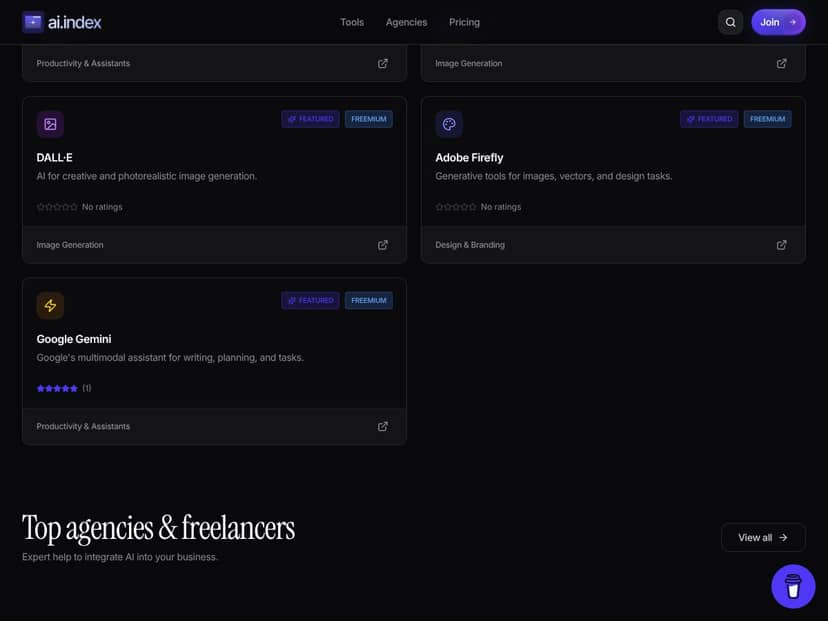Open Image Generation external link at the top
This screenshot has height=621, width=828.
pos(781,62)
